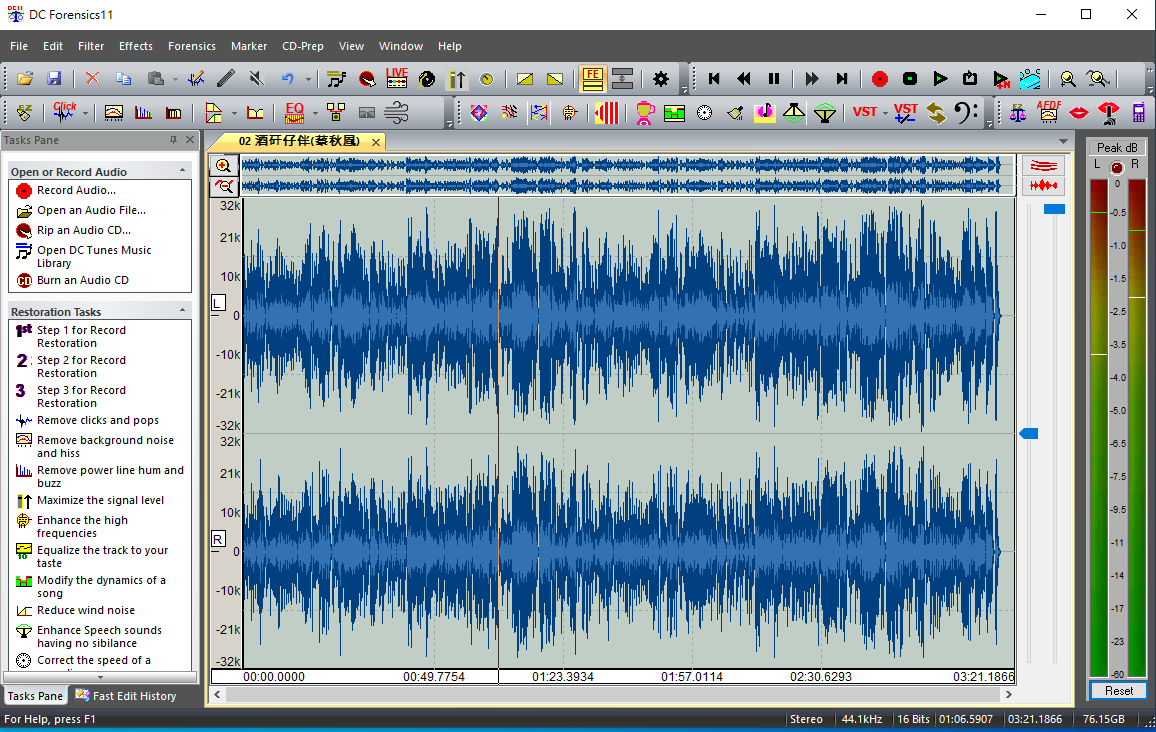Open dropdown arrow next to Paste
The image size is (1156, 732).
pyautogui.click(x=175, y=79)
